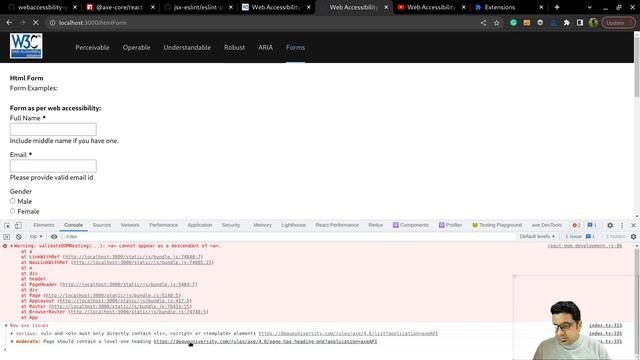Open the Operable nav item

(x=136, y=47)
